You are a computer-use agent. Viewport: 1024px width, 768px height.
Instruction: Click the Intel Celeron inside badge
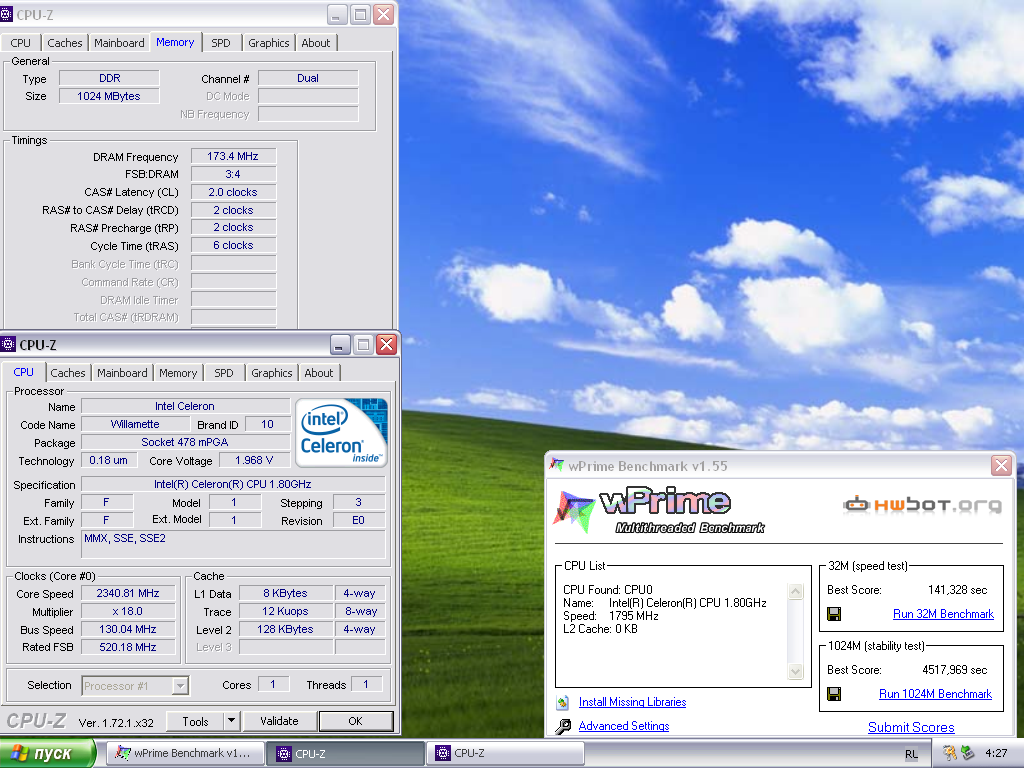coord(342,432)
